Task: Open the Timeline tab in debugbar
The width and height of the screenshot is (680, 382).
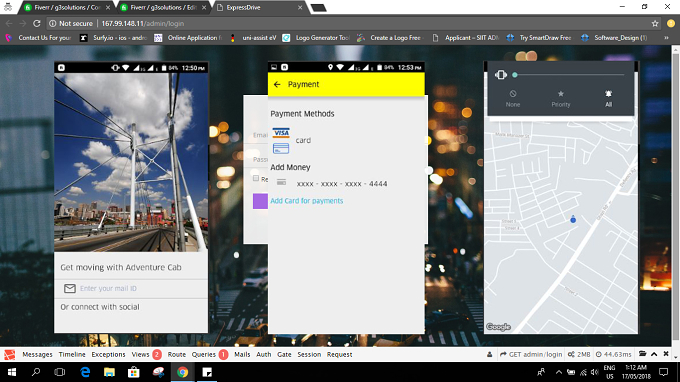Action: click(x=72, y=355)
